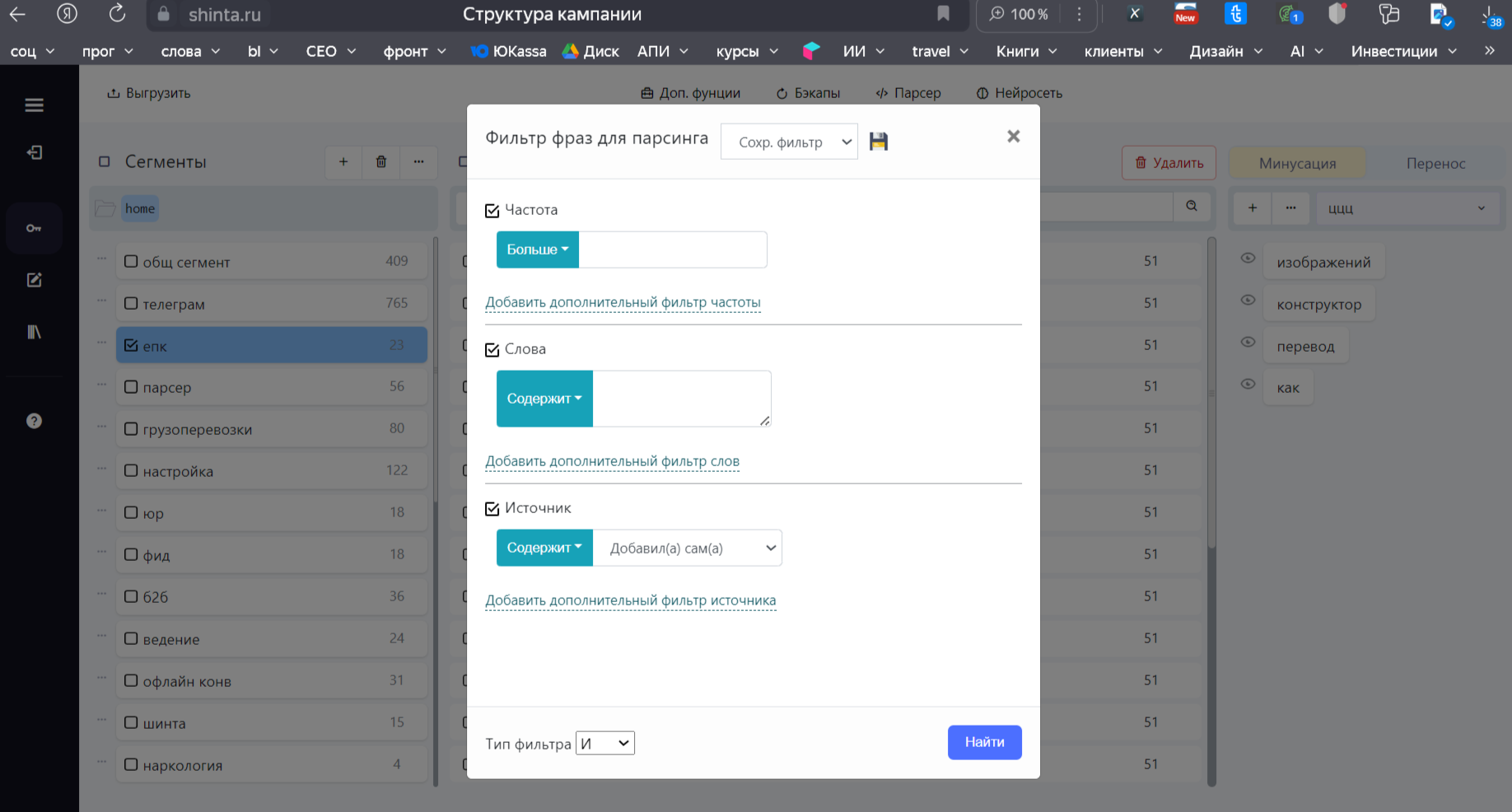This screenshot has height=812, width=1512.
Task: Toggle select-all Сегменты checkbox
Action: click(x=105, y=162)
